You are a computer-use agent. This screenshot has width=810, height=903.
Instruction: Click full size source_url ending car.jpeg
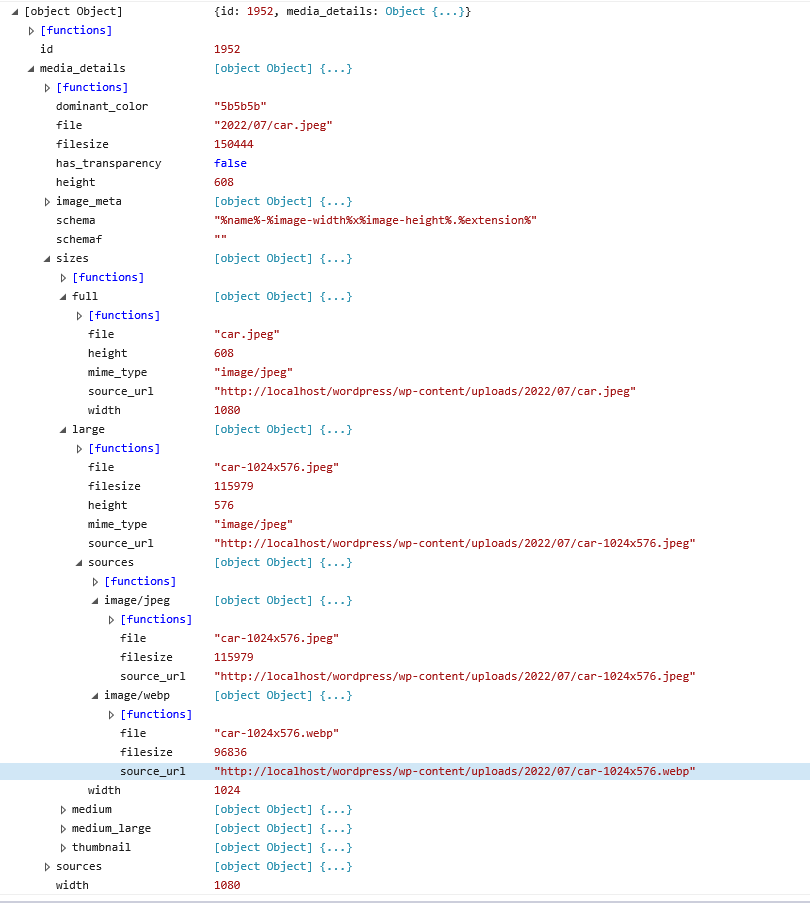pyautogui.click(x=425, y=392)
